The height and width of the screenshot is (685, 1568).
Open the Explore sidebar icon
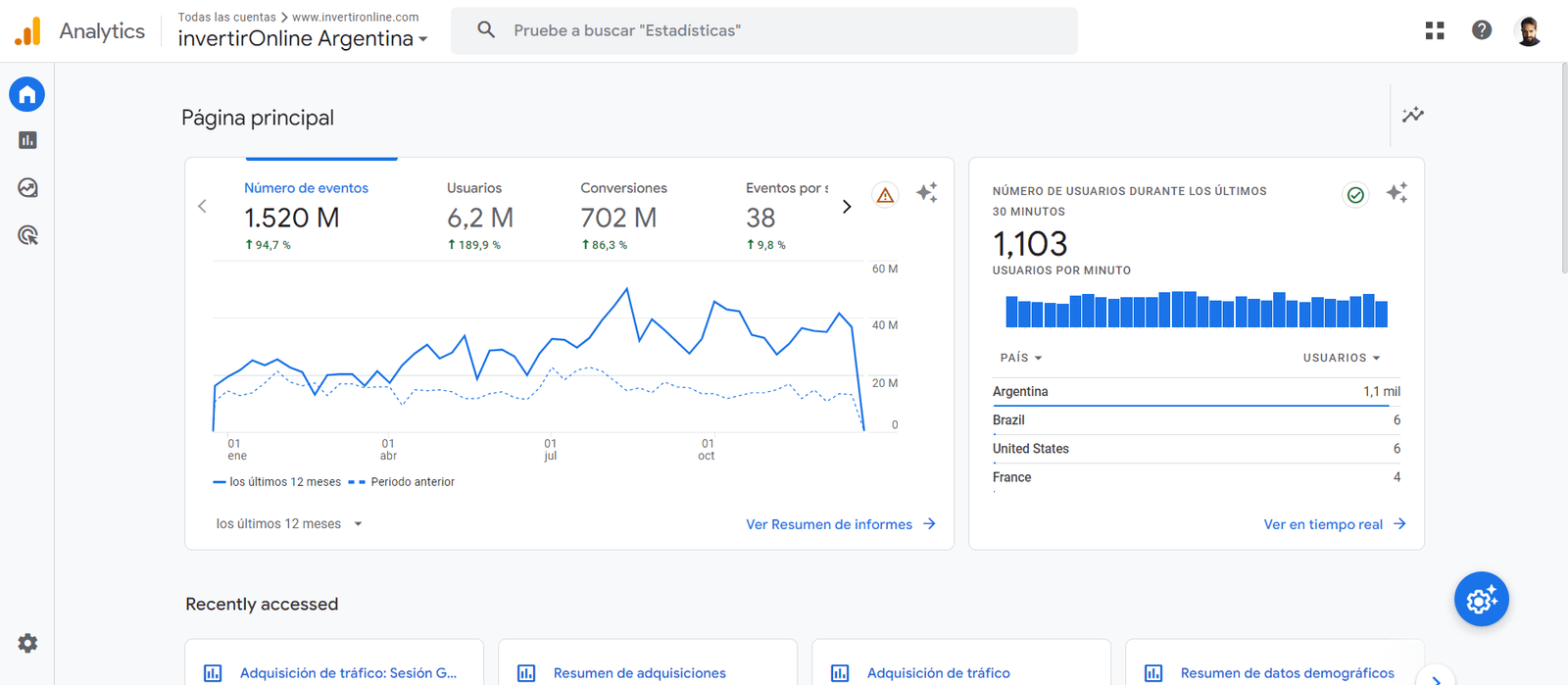[27, 187]
